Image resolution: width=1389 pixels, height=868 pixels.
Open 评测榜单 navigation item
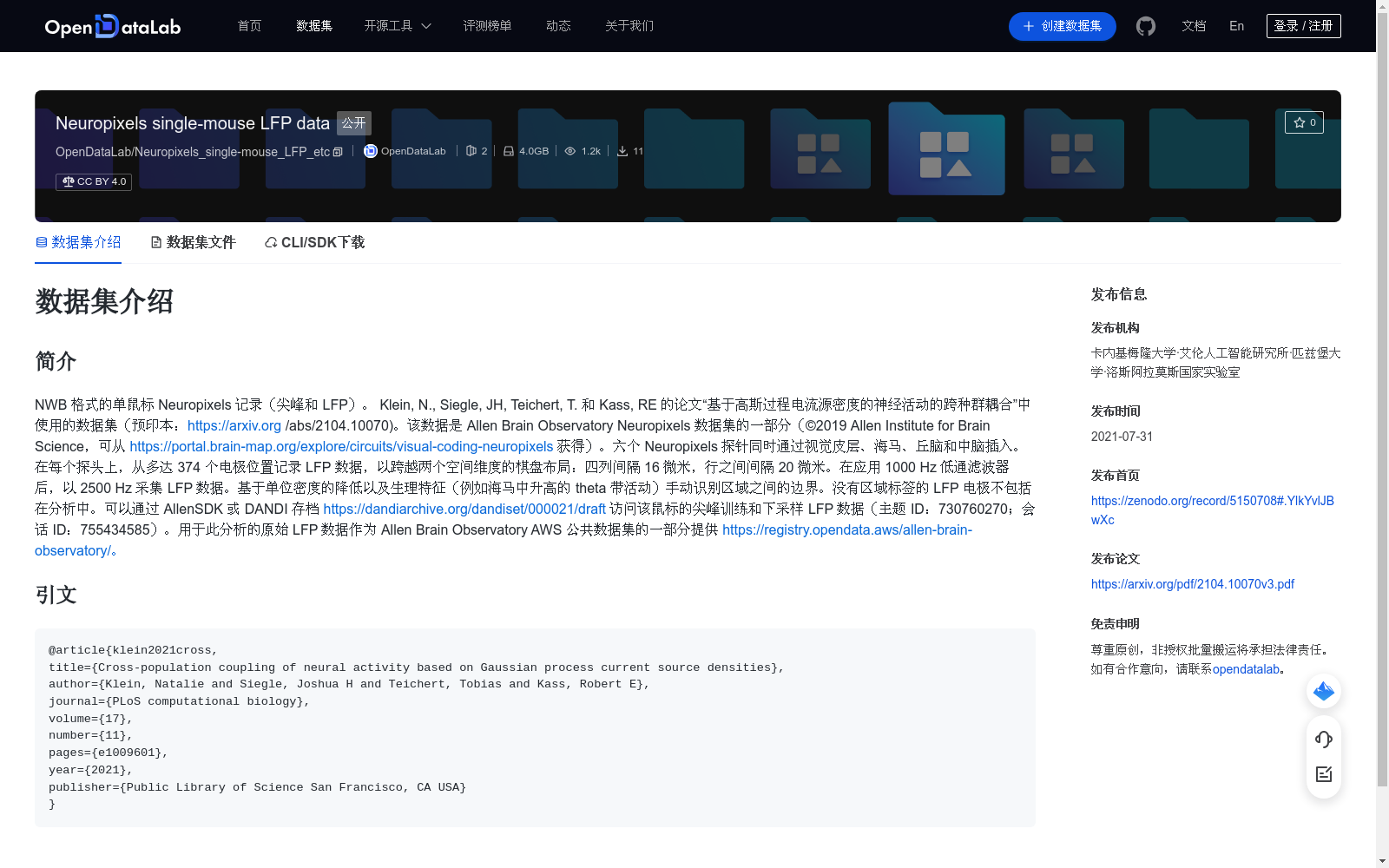(x=487, y=26)
